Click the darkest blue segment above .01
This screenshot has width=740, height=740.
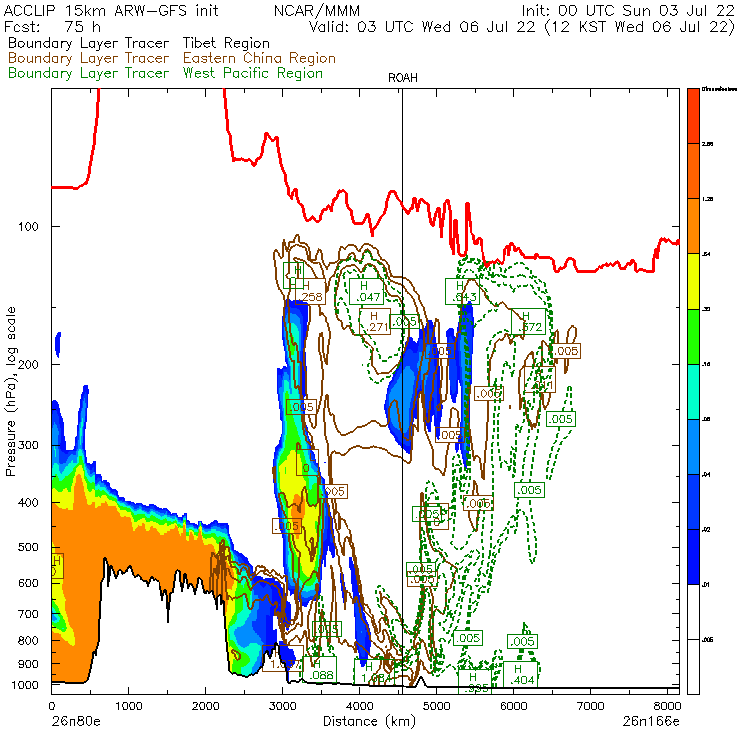(x=693, y=557)
